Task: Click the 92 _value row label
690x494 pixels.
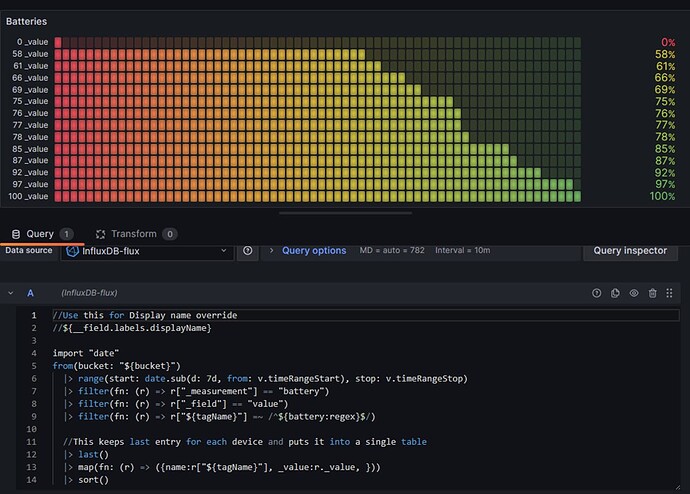Action: tap(30, 172)
